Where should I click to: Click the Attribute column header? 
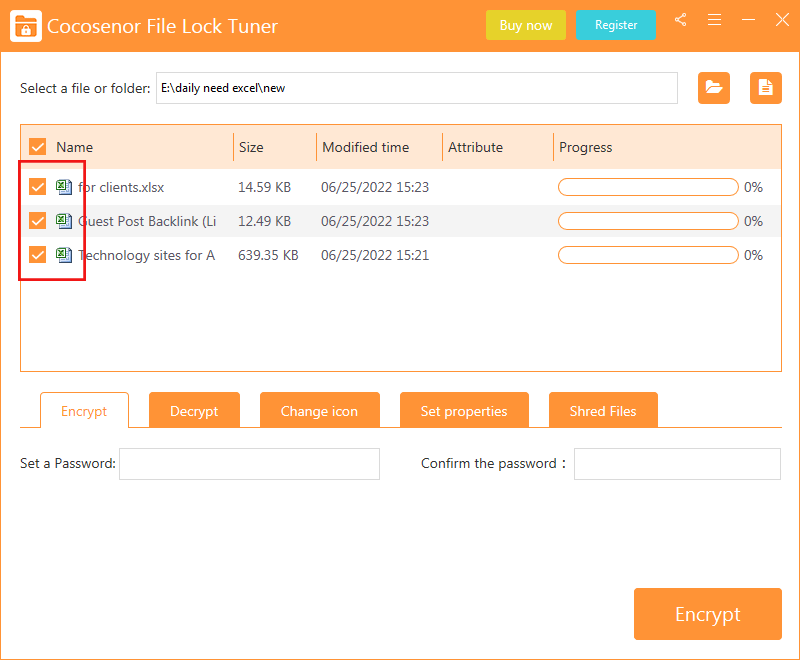[475, 147]
